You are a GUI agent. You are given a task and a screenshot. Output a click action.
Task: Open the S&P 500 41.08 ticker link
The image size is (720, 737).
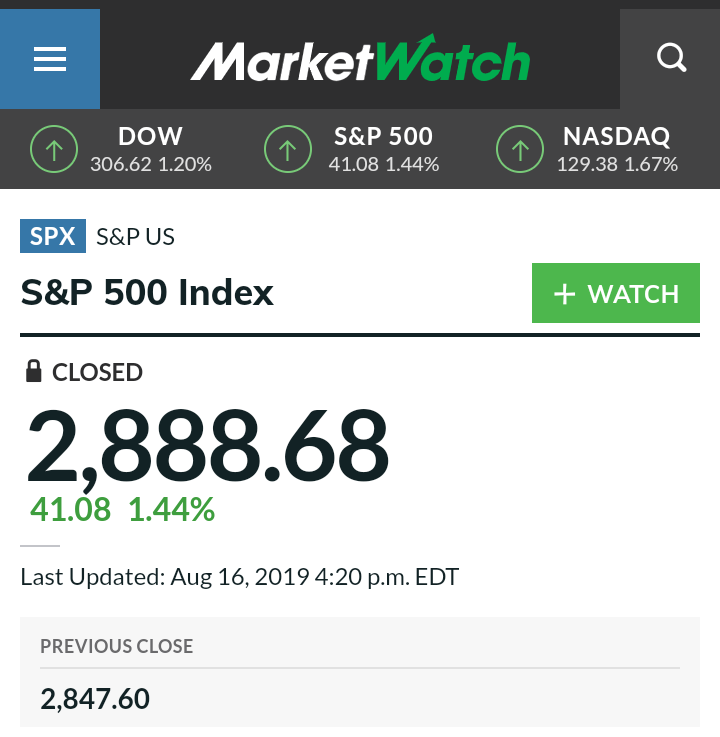point(384,150)
